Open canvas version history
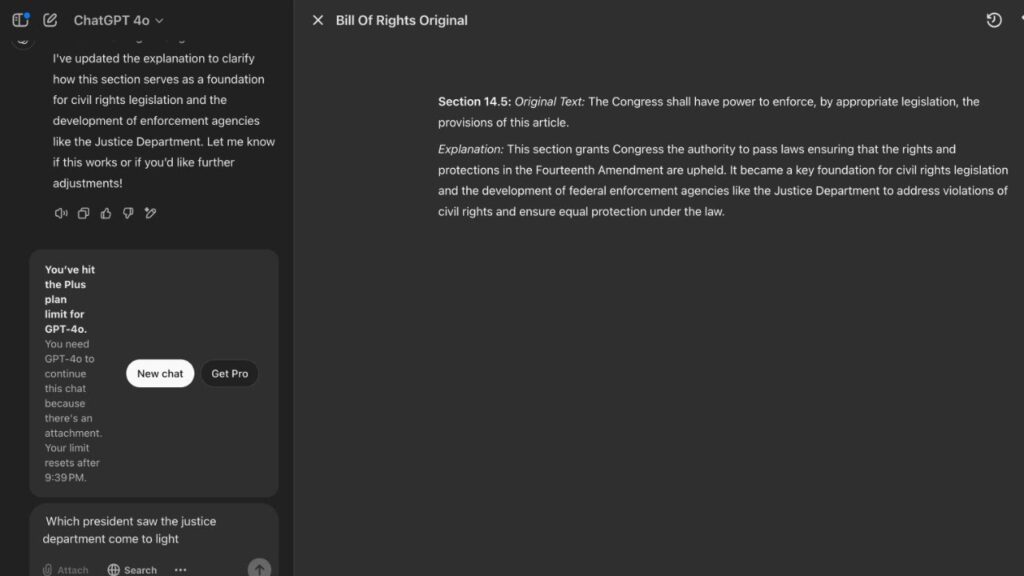The image size is (1024, 576). 993,20
